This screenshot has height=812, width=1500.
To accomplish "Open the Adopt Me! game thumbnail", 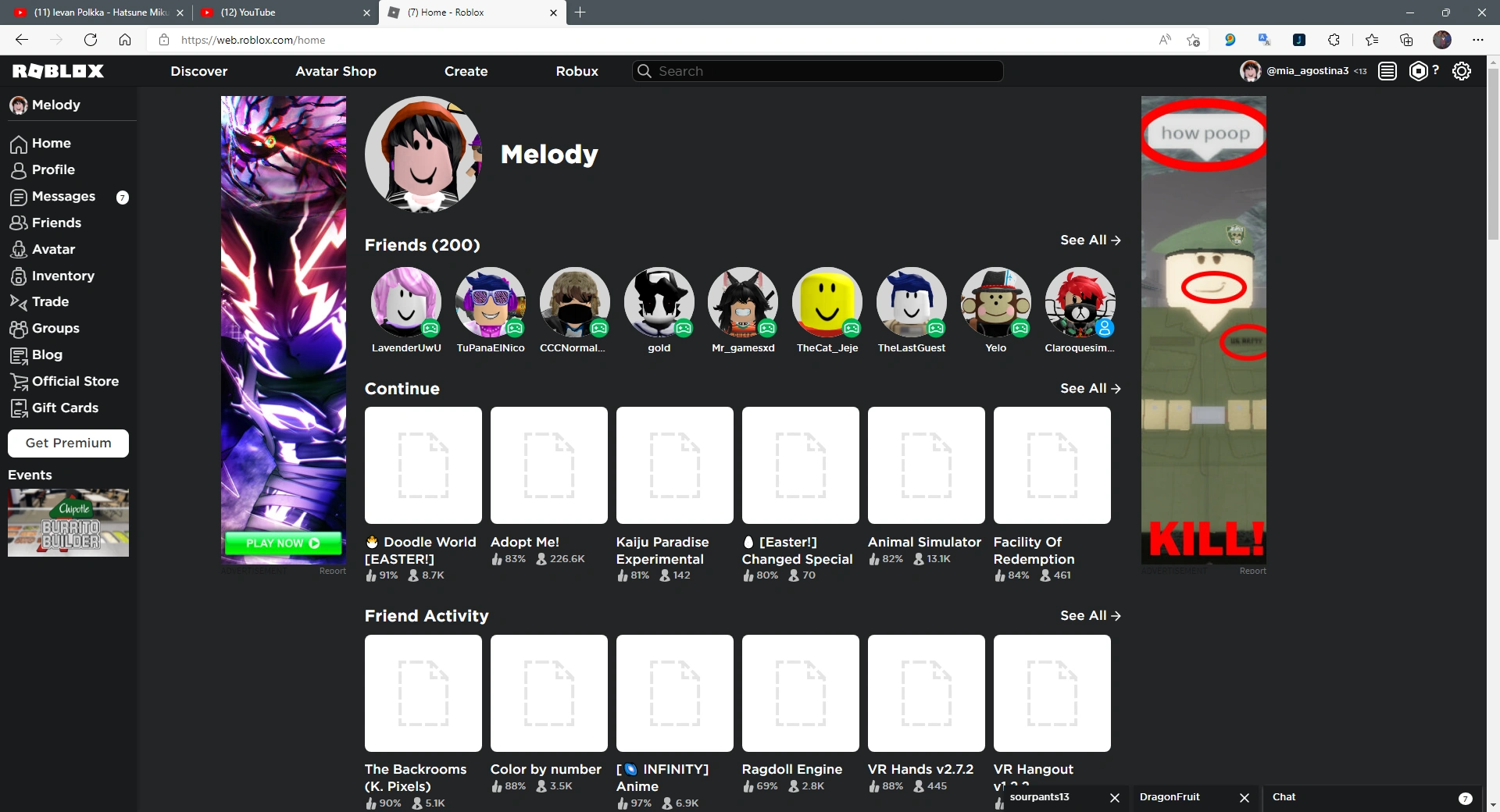I will click(548, 465).
